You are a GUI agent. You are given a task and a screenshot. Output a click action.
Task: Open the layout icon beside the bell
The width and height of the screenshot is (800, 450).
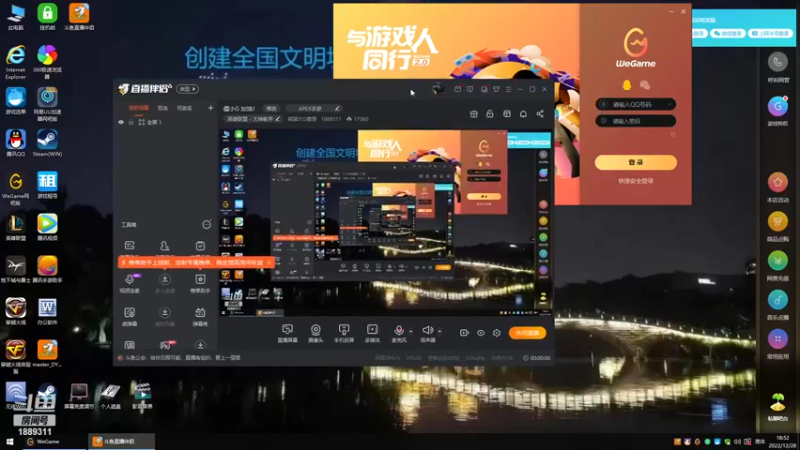click(x=507, y=114)
